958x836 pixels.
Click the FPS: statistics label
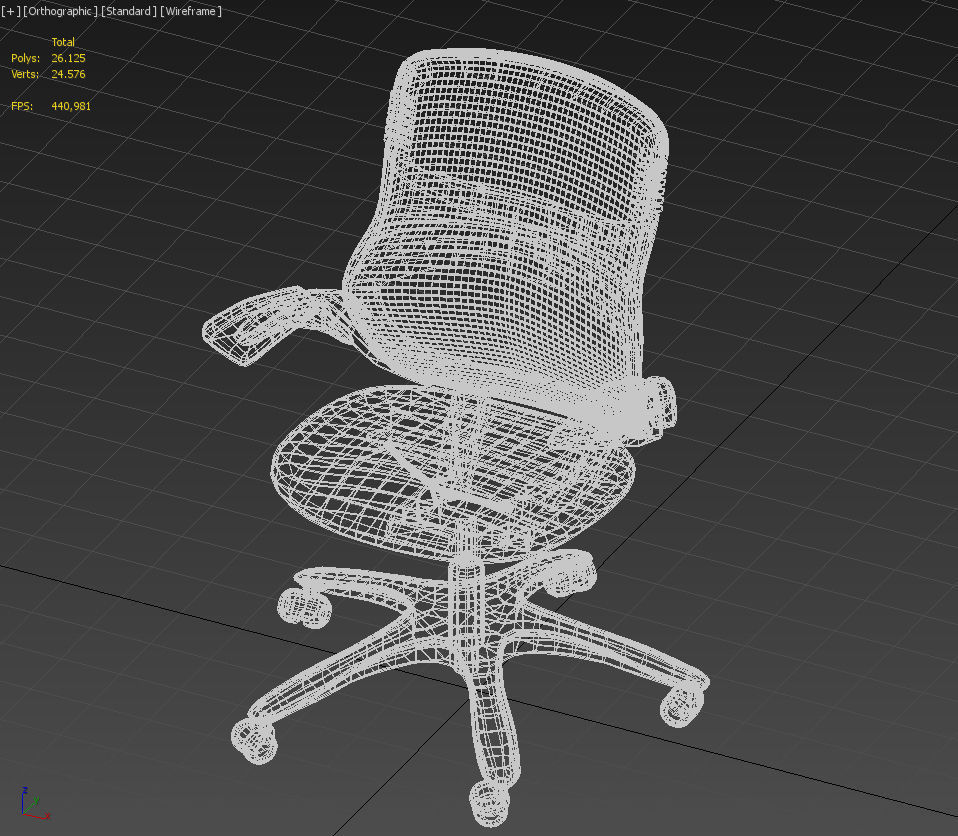tap(21, 106)
